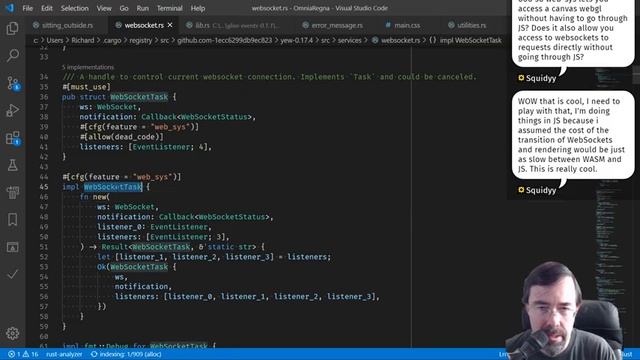Open the Terminal menu

pyautogui.click(x=169, y=8)
